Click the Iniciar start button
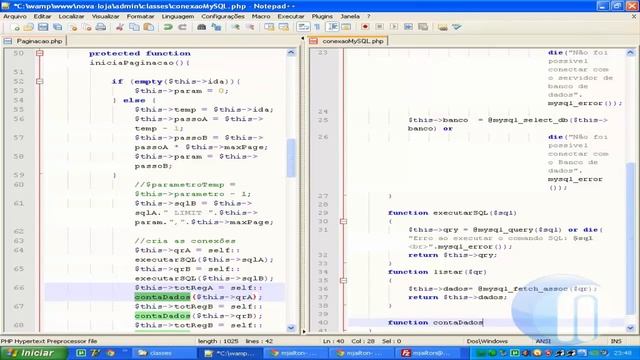Screen dimensions: 640x360 pyautogui.click(x=33, y=353)
